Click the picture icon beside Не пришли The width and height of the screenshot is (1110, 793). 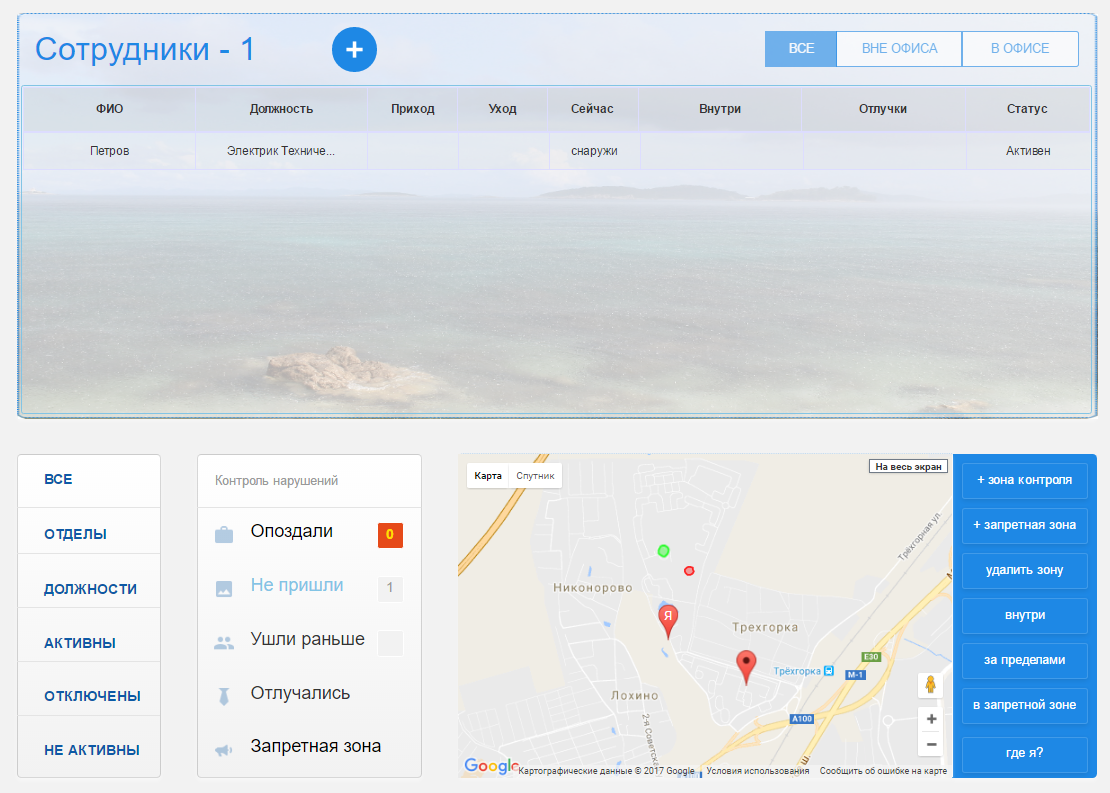224,589
